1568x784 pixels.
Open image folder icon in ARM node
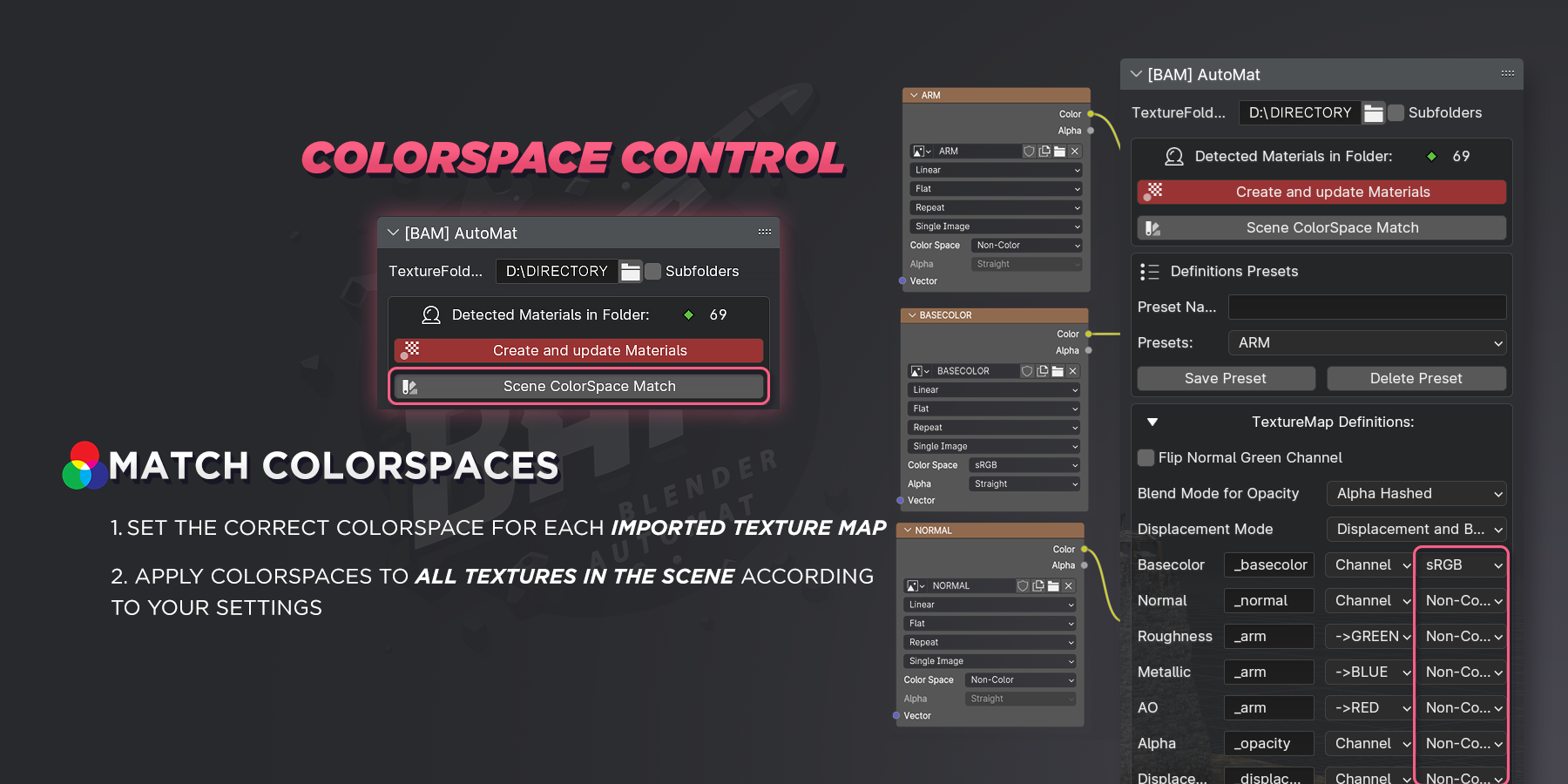pos(1059,152)
